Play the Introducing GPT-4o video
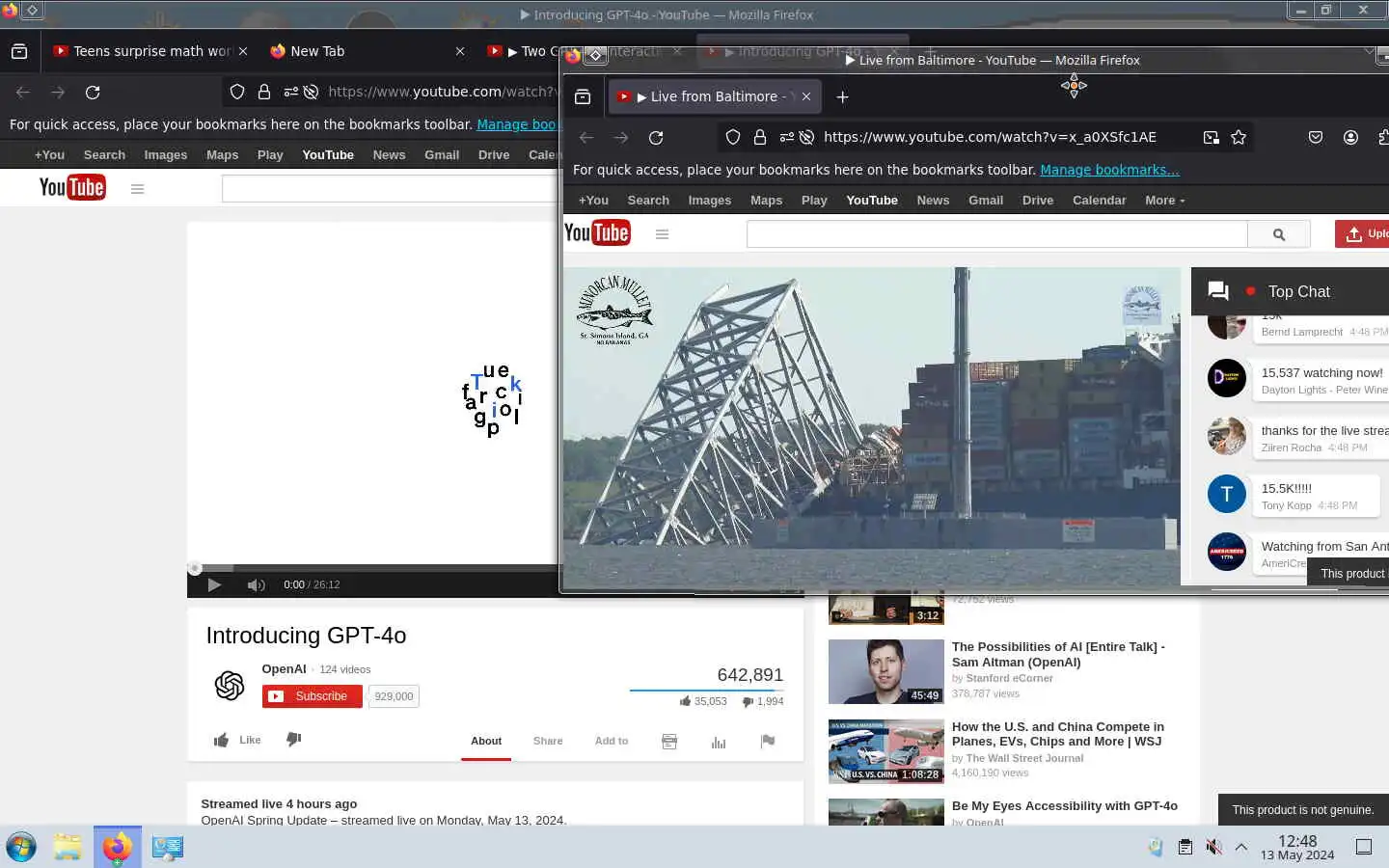This screenshot has width=1389, height=868. tap(214, 584)
